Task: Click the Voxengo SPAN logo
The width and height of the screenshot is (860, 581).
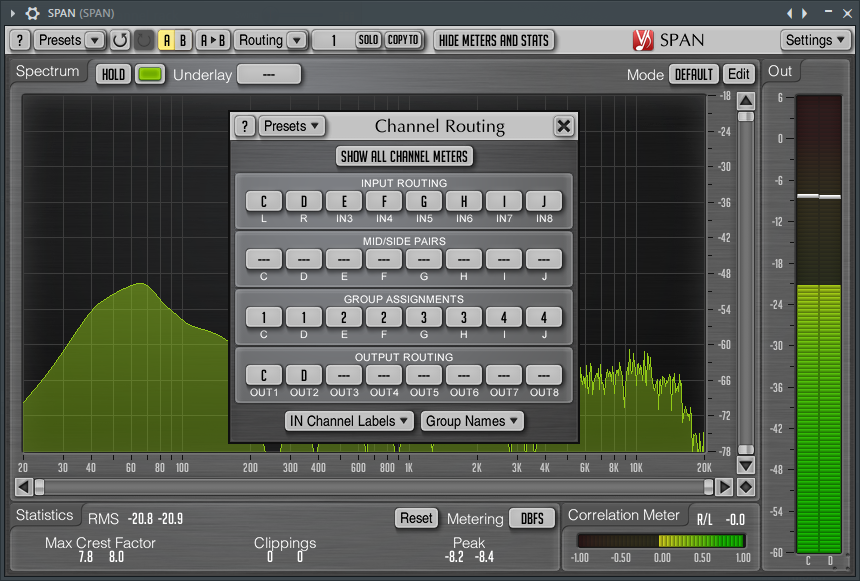Action: 668,40
